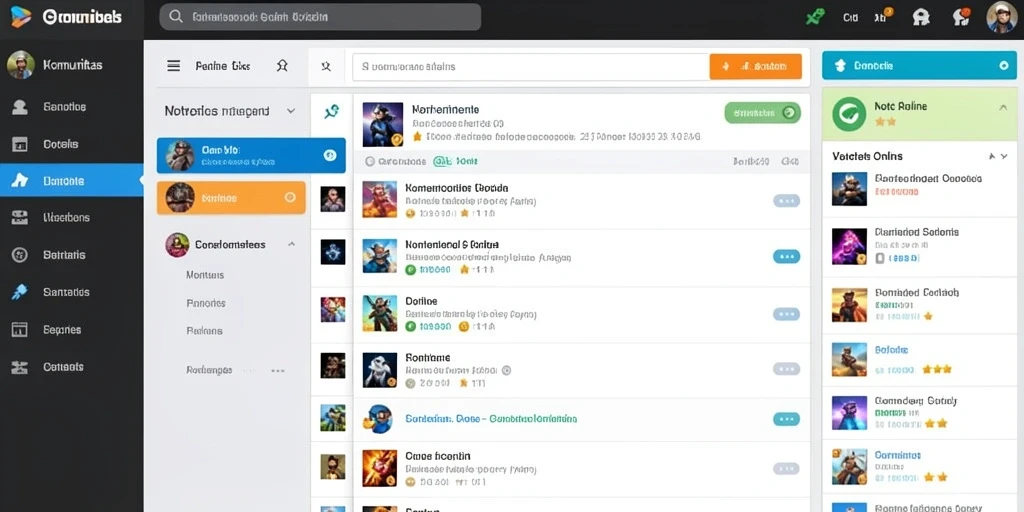The width and height of the screenshot is (1024, 512).
Task: Click the ghost-shaped icon in top bar
Action: tap(921, 17)
